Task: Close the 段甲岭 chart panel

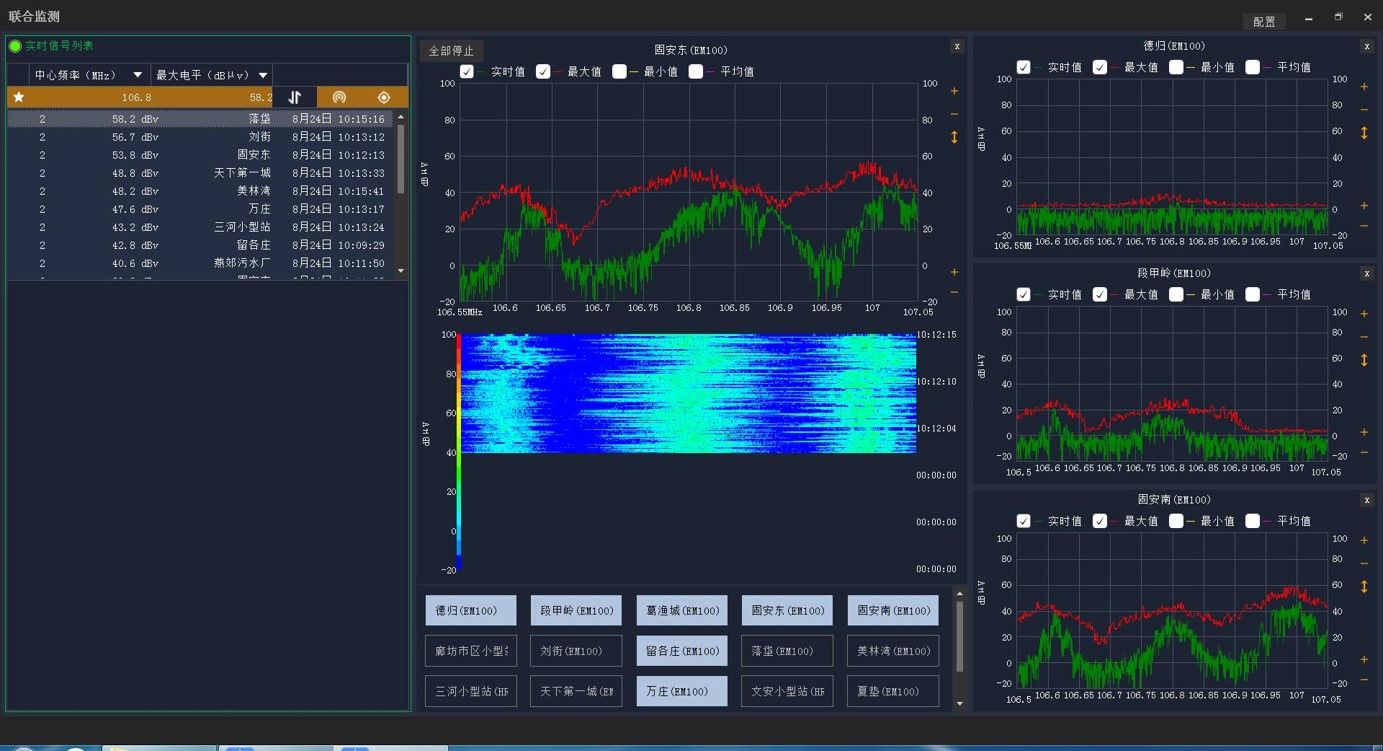Action: (x=1367, y=273)
